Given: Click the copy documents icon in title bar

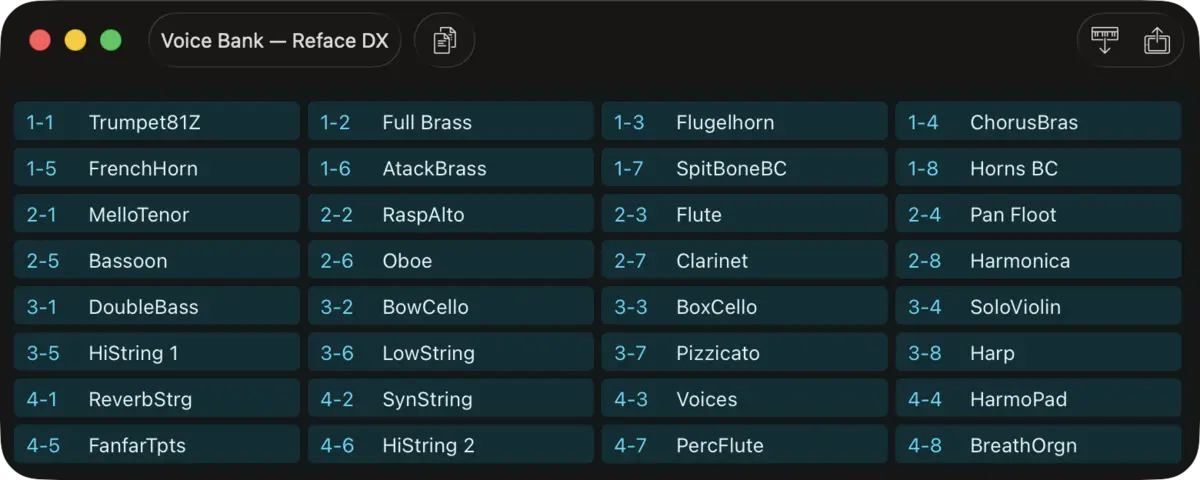Looking at the screenshot, I should click(444, 41).
